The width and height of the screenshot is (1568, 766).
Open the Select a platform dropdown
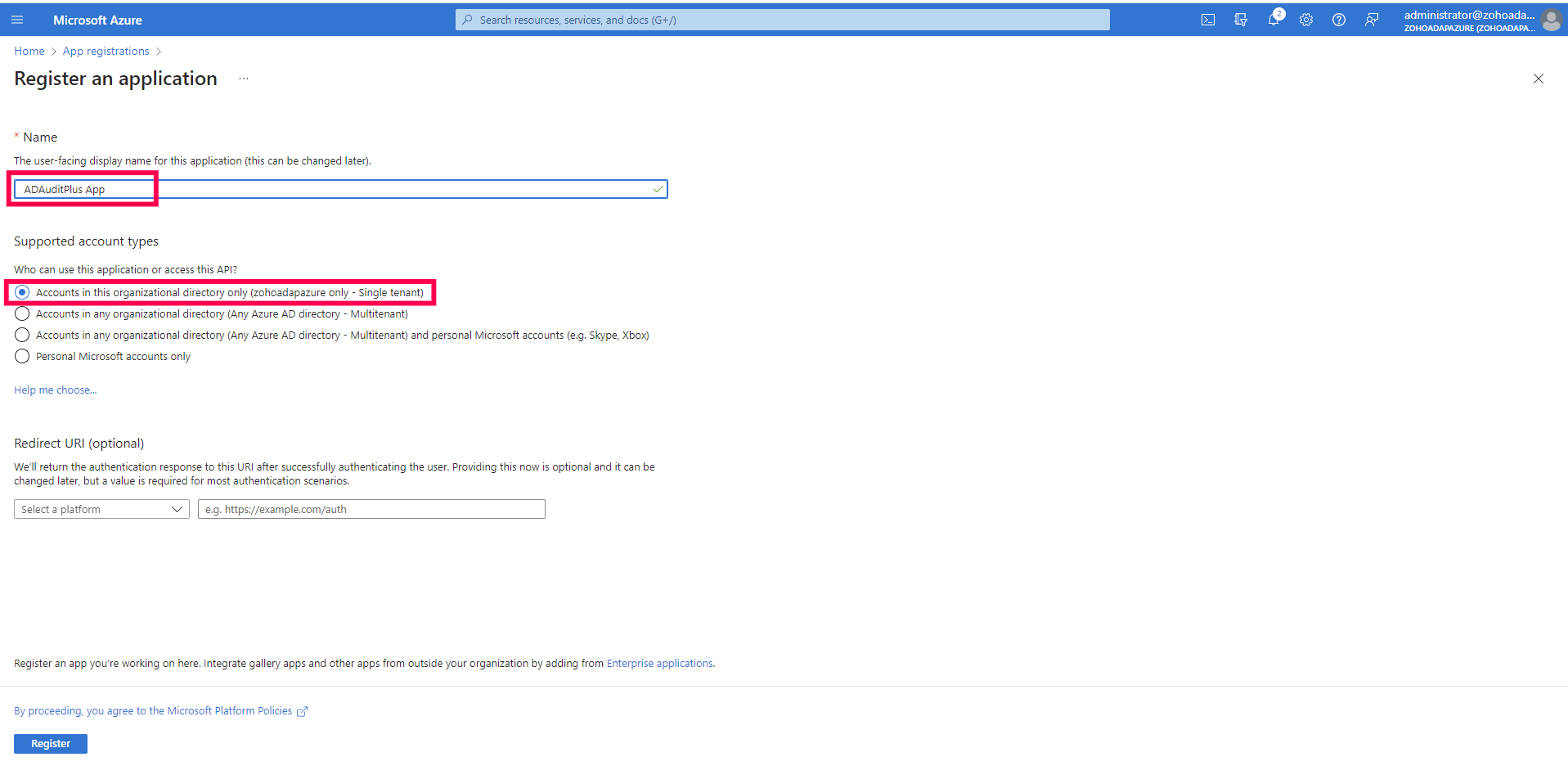click(x=101, y=508)
